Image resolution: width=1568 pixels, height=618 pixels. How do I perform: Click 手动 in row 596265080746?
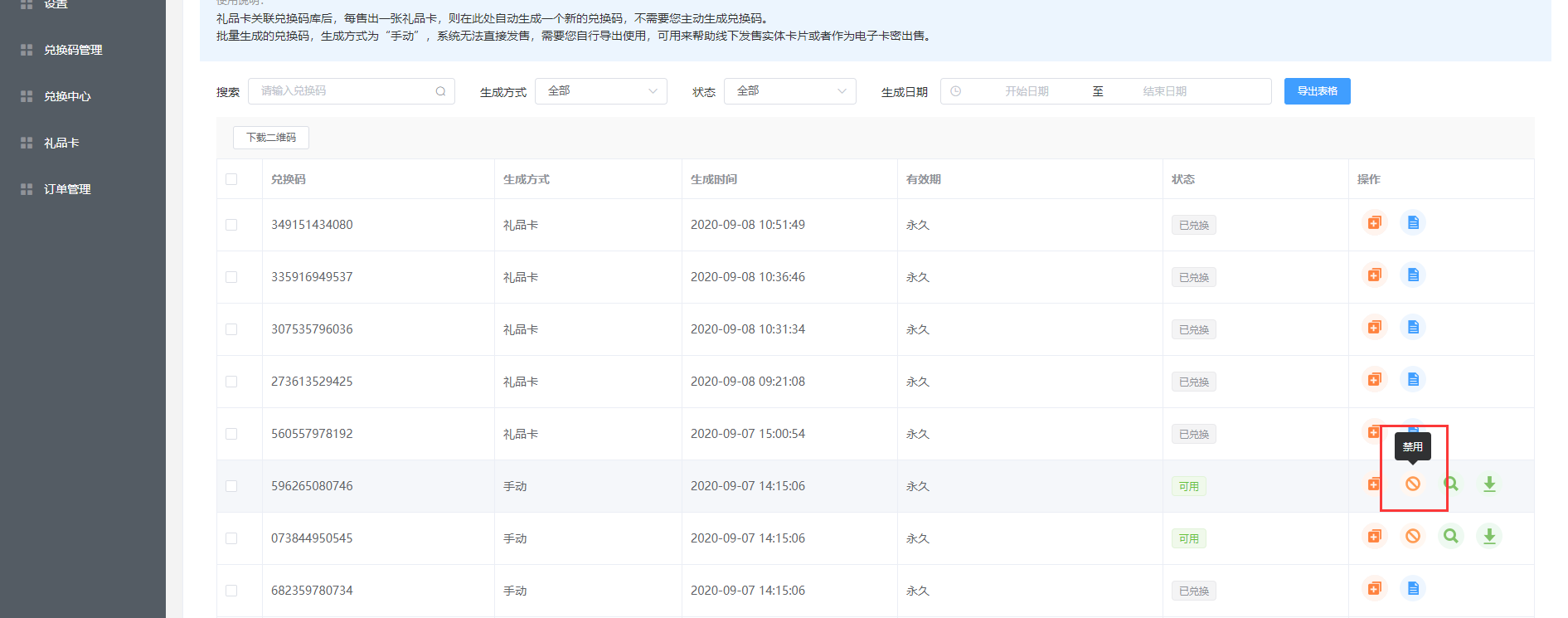coord(515,486)
